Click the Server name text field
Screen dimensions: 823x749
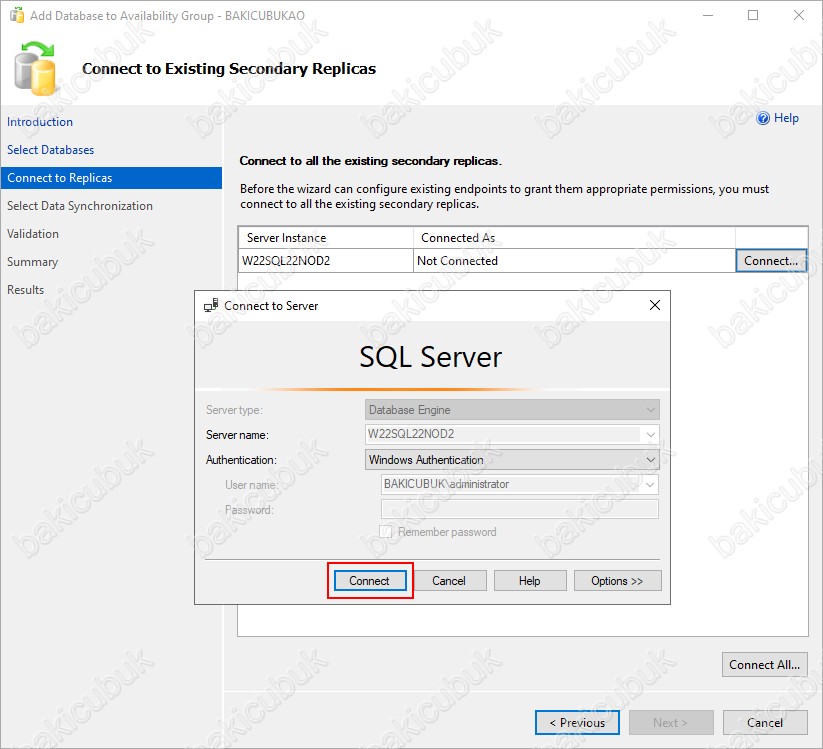503,434
